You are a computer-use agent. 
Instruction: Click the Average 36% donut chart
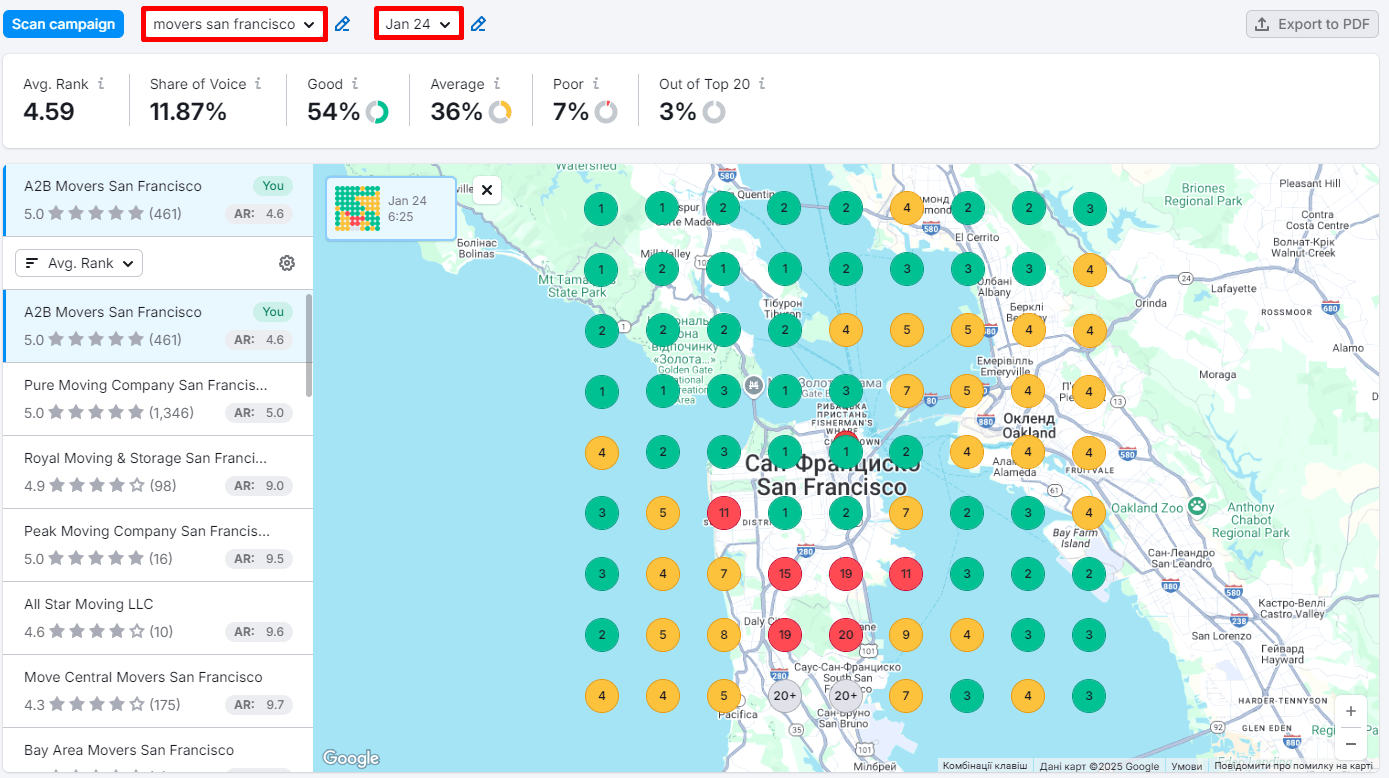[x=500, y=112]
